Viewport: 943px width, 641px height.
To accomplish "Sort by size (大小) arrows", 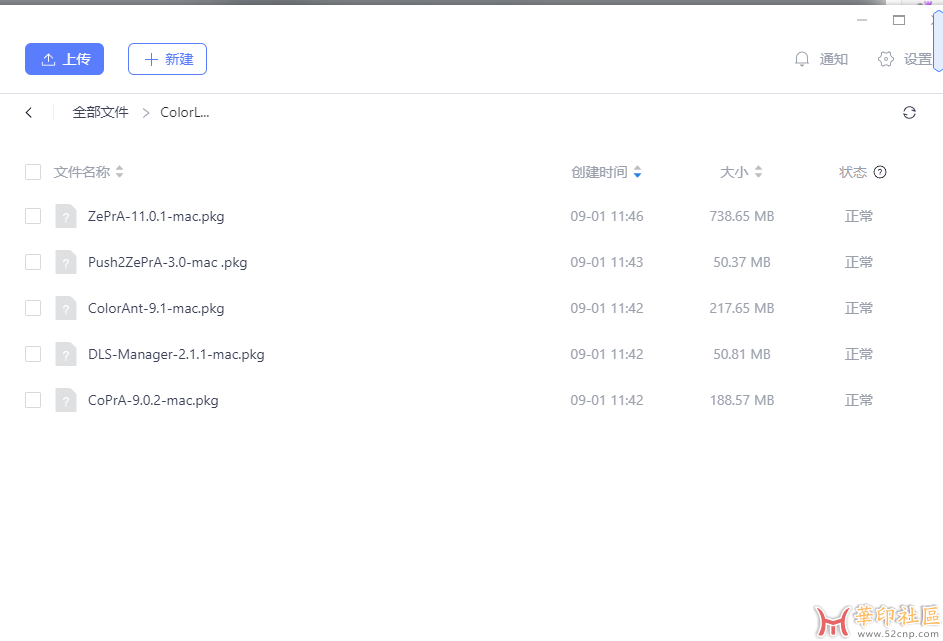I will (758, 172).
